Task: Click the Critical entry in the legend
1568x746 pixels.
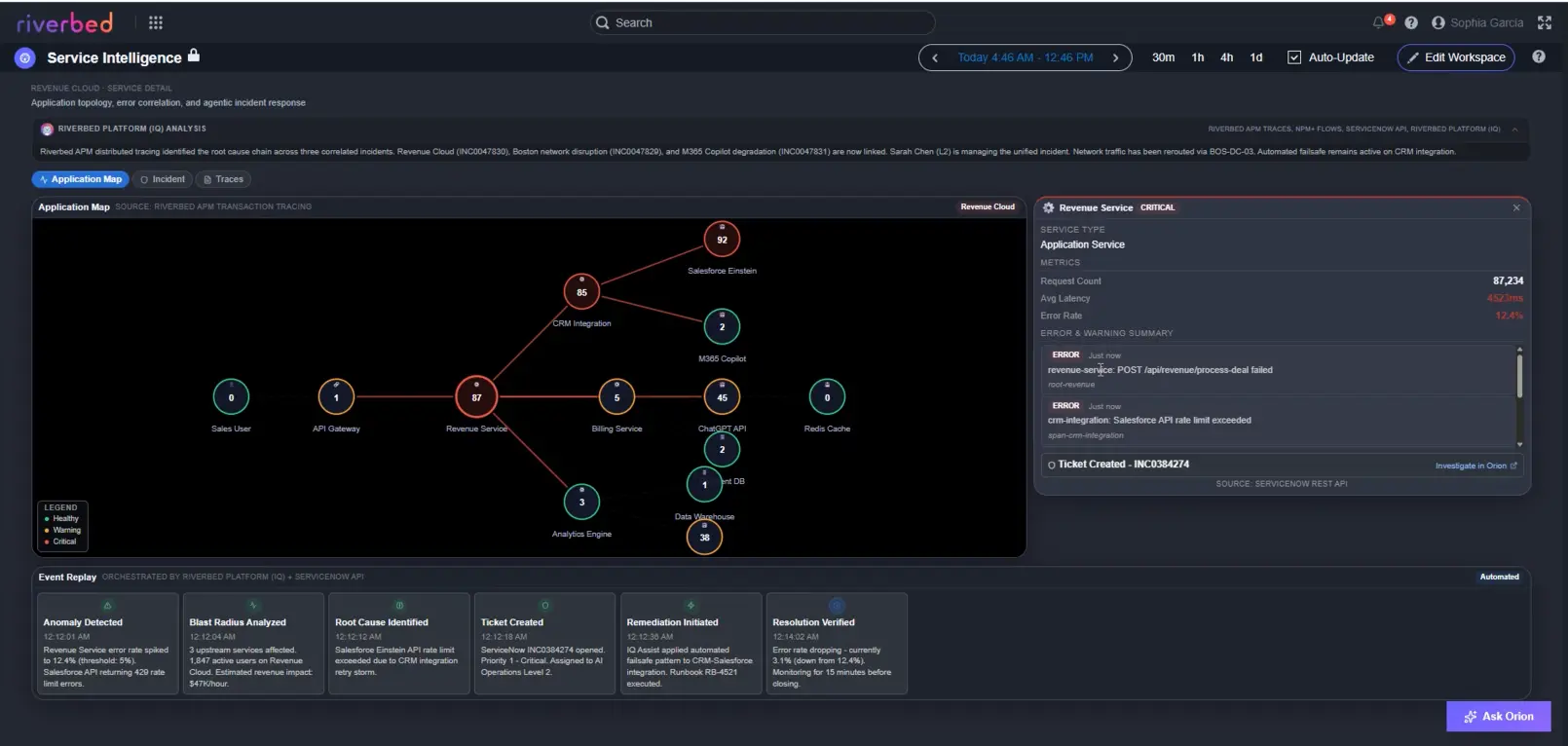Action: 60,541
